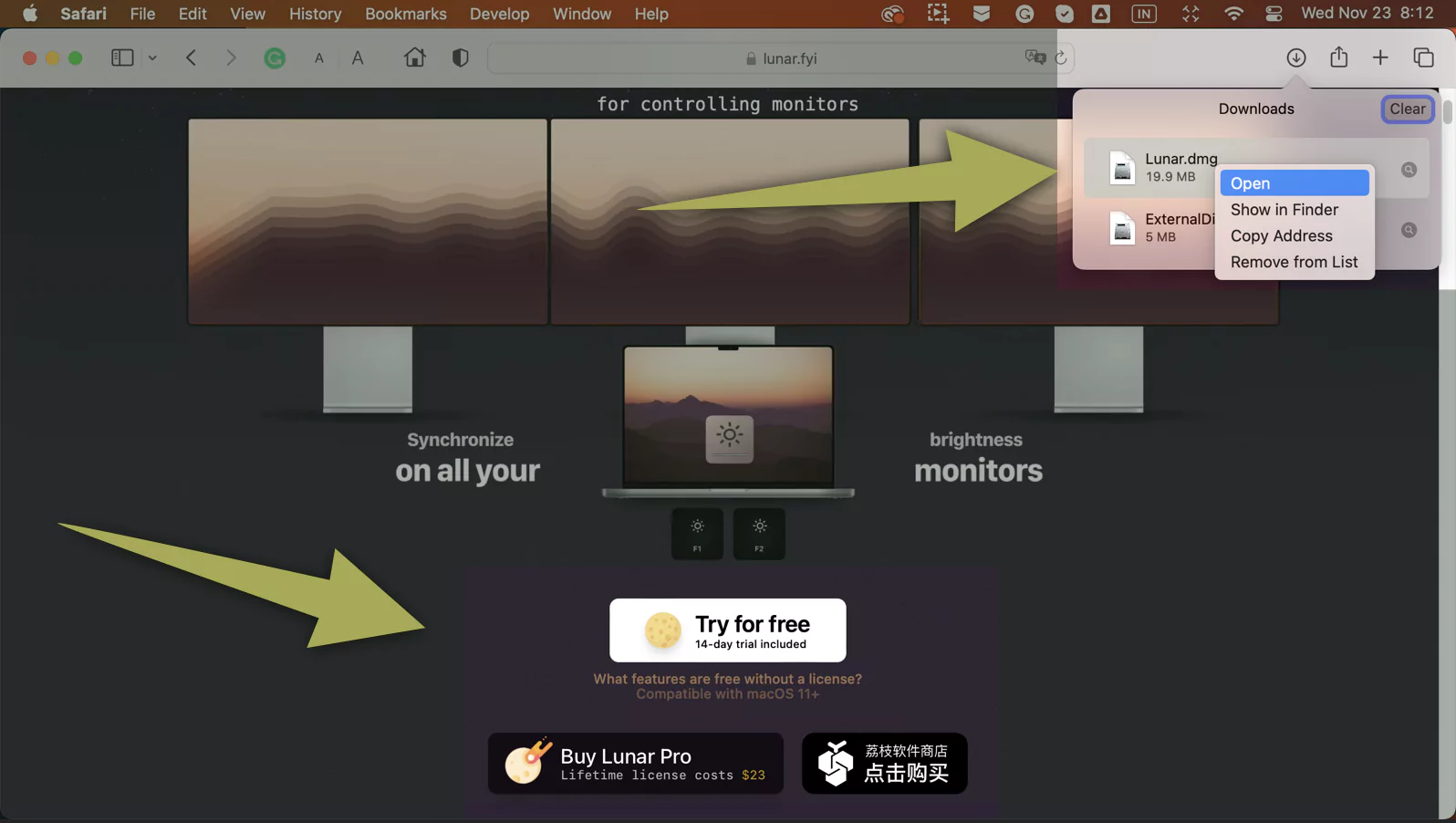Image resolution: width=1456 pixels, height=823 pixels.
Task: Click the 'Compatible with macOS 11+' text
Action: click(727, 694)
